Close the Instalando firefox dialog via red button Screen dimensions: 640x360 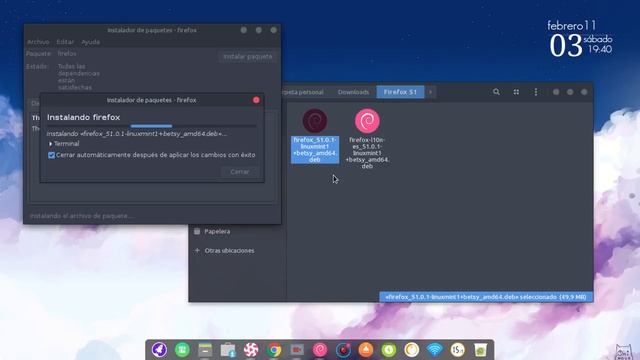click(256, 100)
